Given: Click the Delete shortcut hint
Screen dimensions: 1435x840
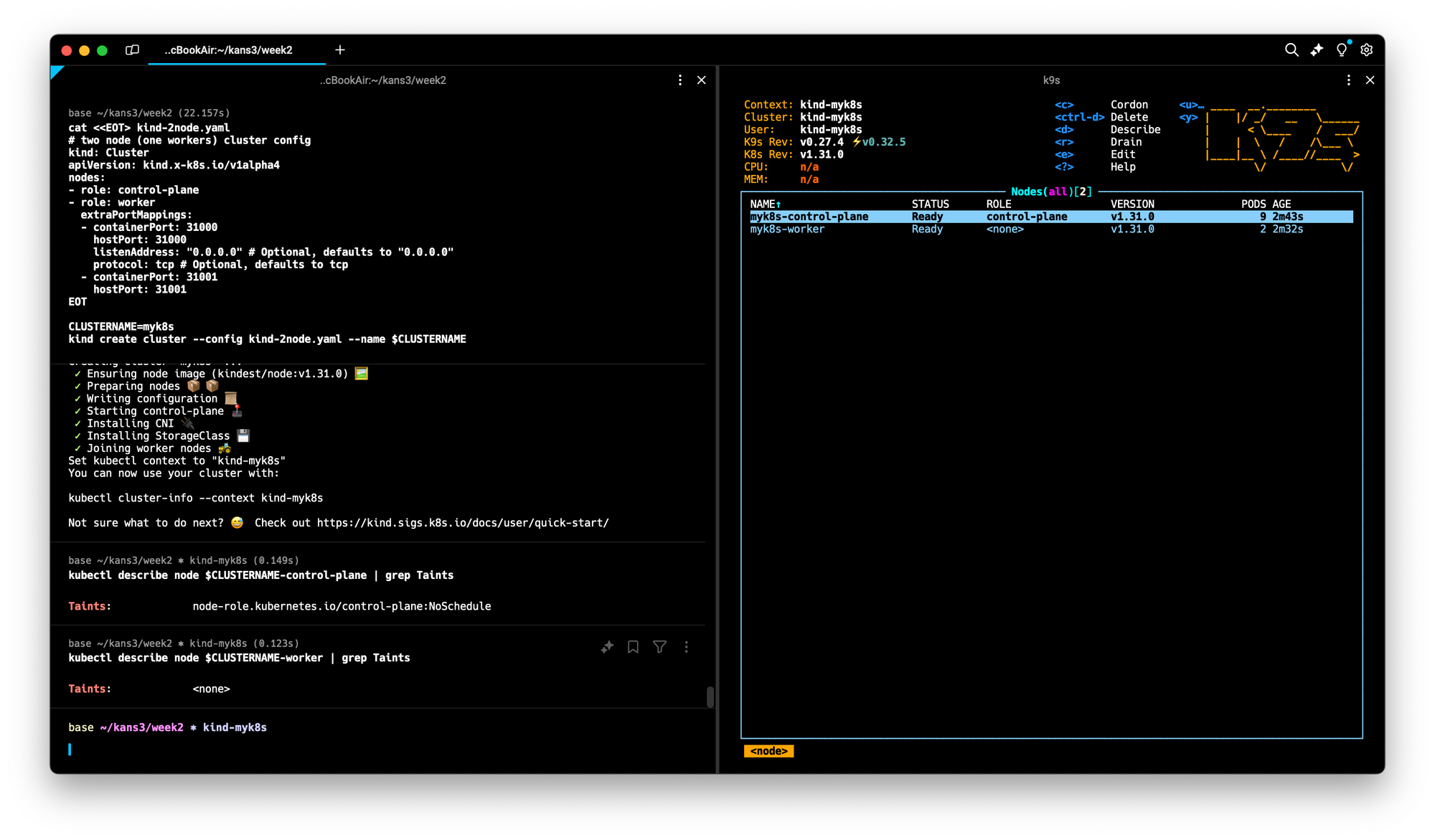Looking at the screenshot, I should 1129,118.
